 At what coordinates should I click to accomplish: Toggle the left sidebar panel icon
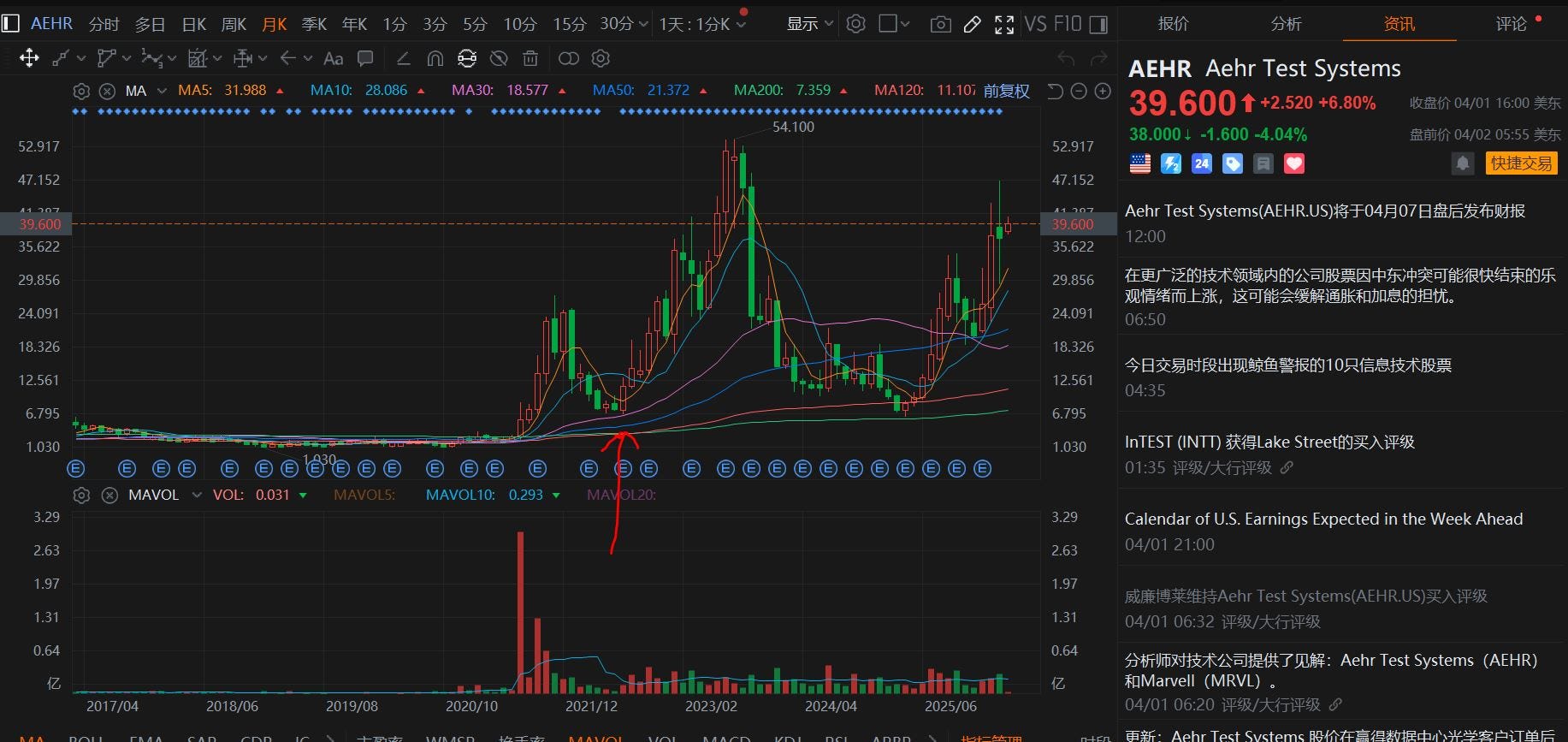coord(10,24)
